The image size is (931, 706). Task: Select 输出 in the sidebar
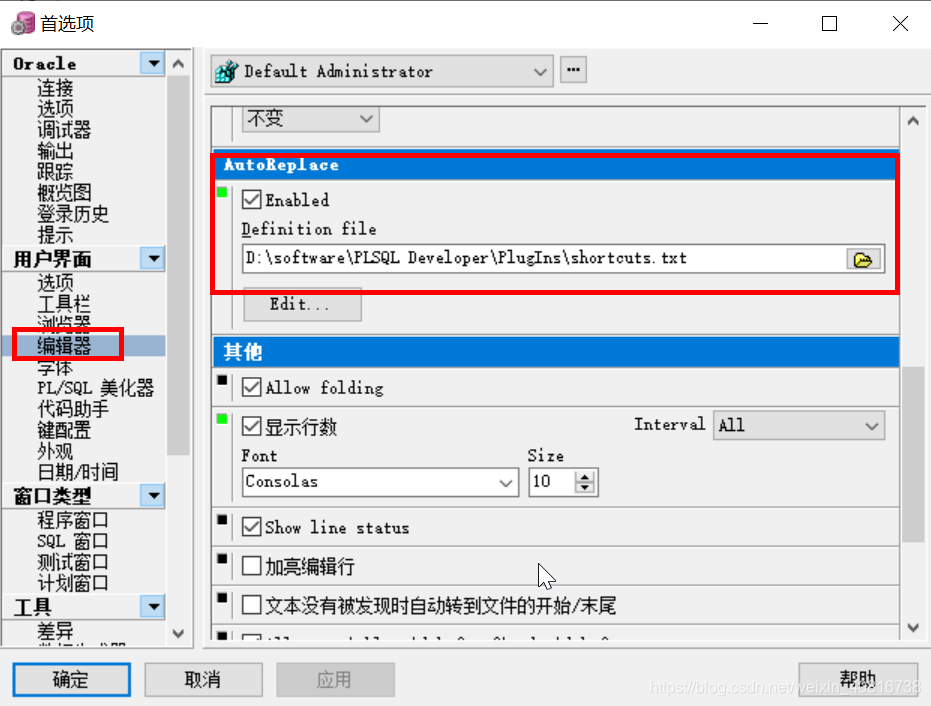point(55,150)
